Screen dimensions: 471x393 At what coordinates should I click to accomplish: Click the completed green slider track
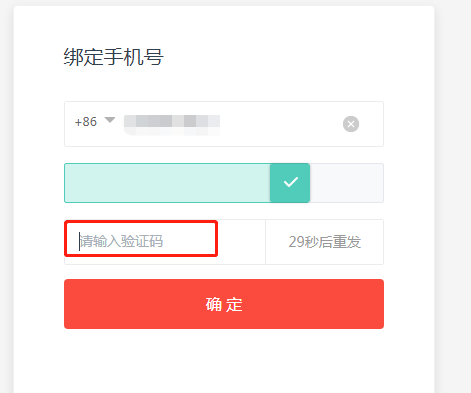167,183
